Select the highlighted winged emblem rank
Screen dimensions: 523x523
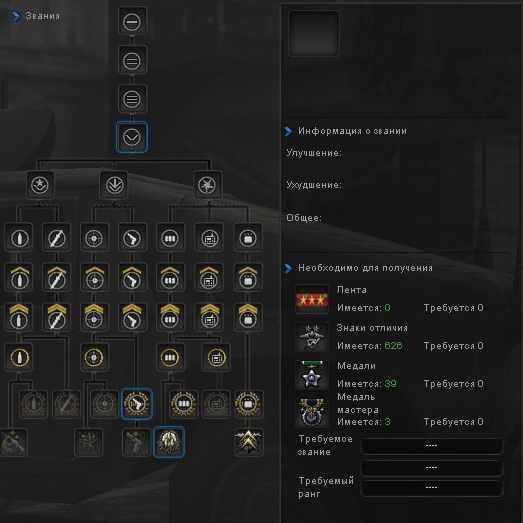[169, 442]
